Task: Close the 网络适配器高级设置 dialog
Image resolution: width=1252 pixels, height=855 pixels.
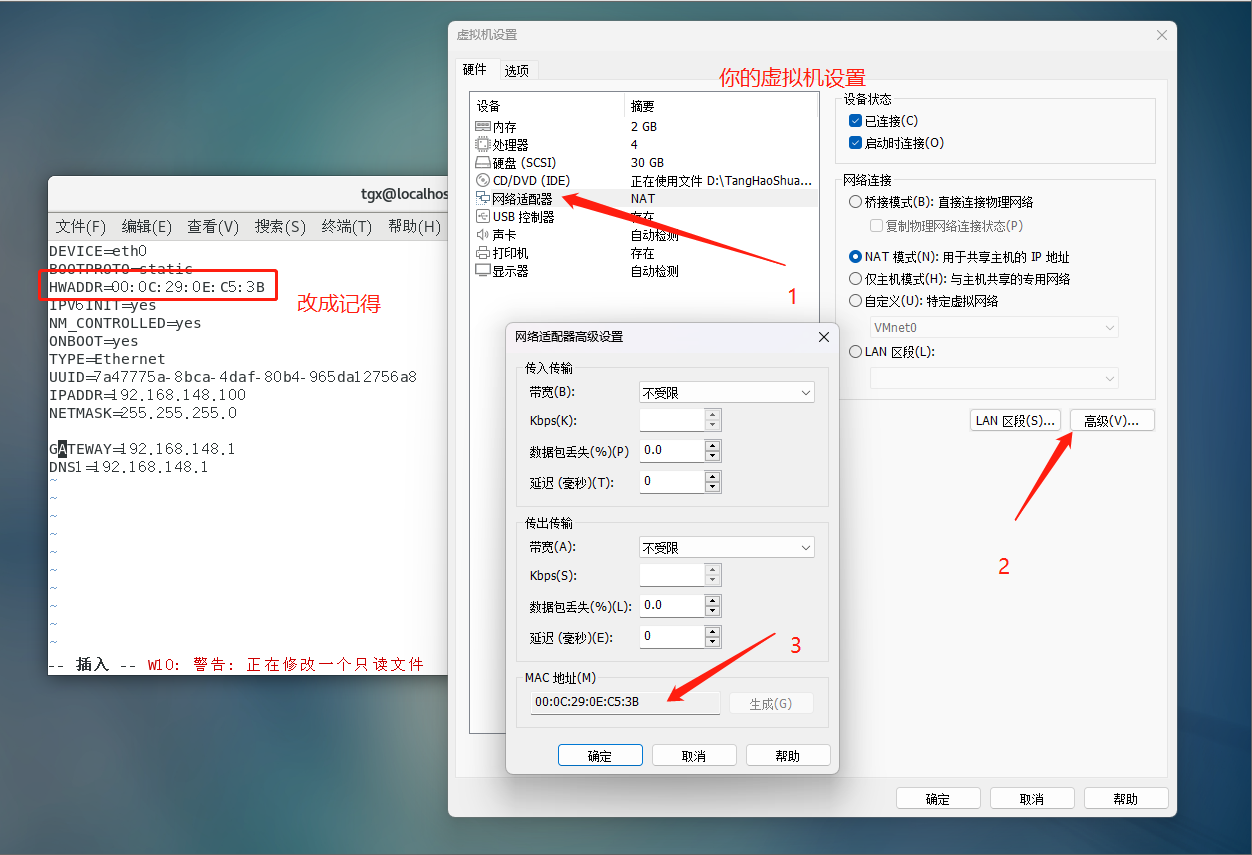Action: pos(824,337)
